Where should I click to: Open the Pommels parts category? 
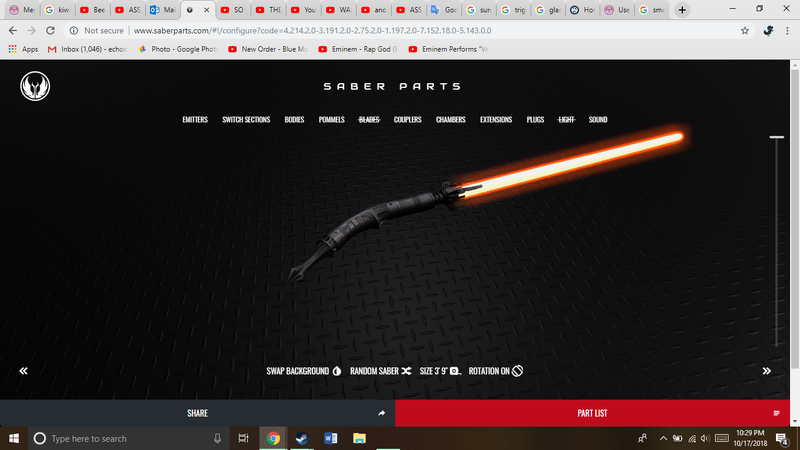coord(331,120)
